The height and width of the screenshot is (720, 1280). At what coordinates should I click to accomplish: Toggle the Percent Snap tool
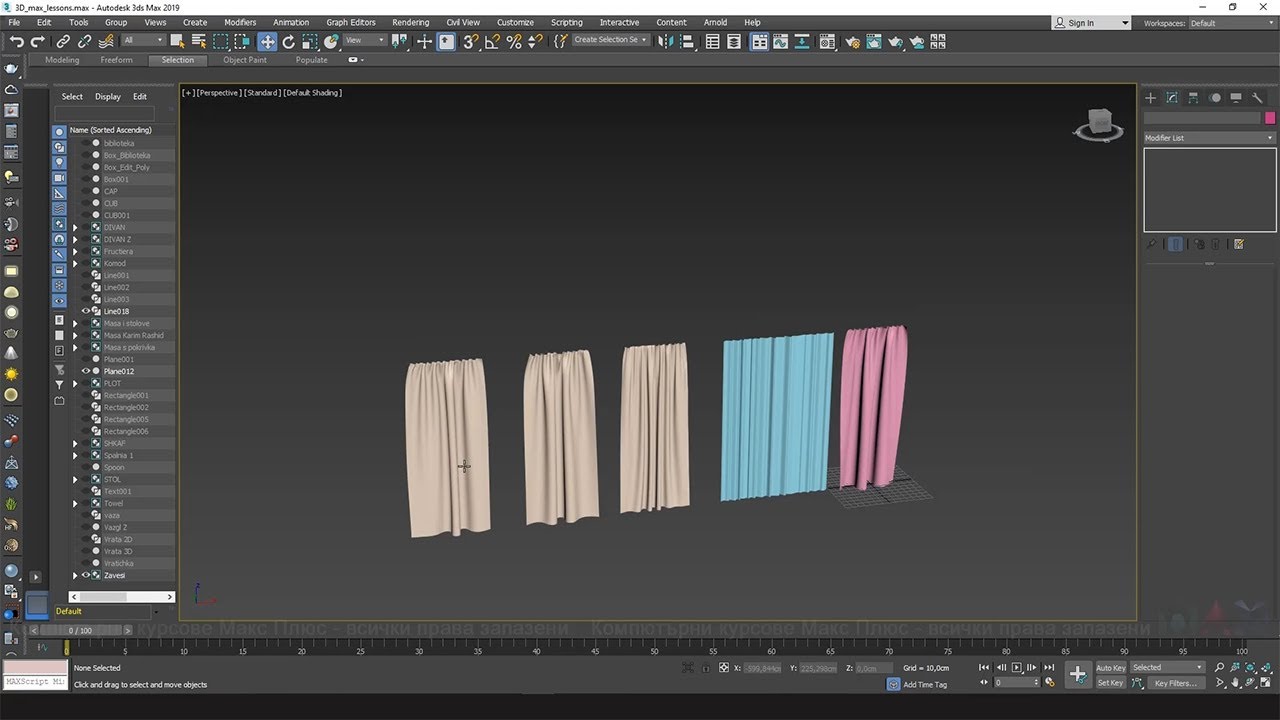(514, 41)
